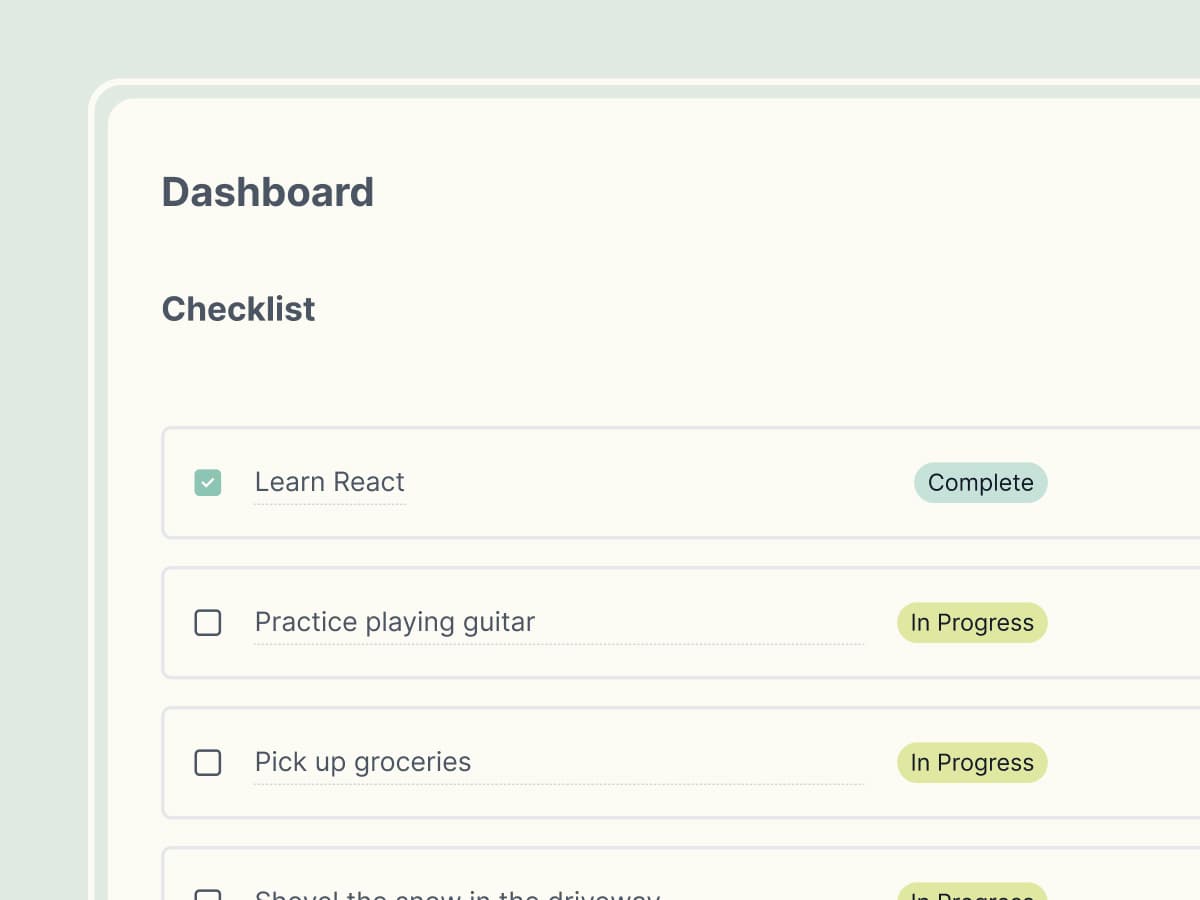Check the Shovel the snow task checkbox

207,895
